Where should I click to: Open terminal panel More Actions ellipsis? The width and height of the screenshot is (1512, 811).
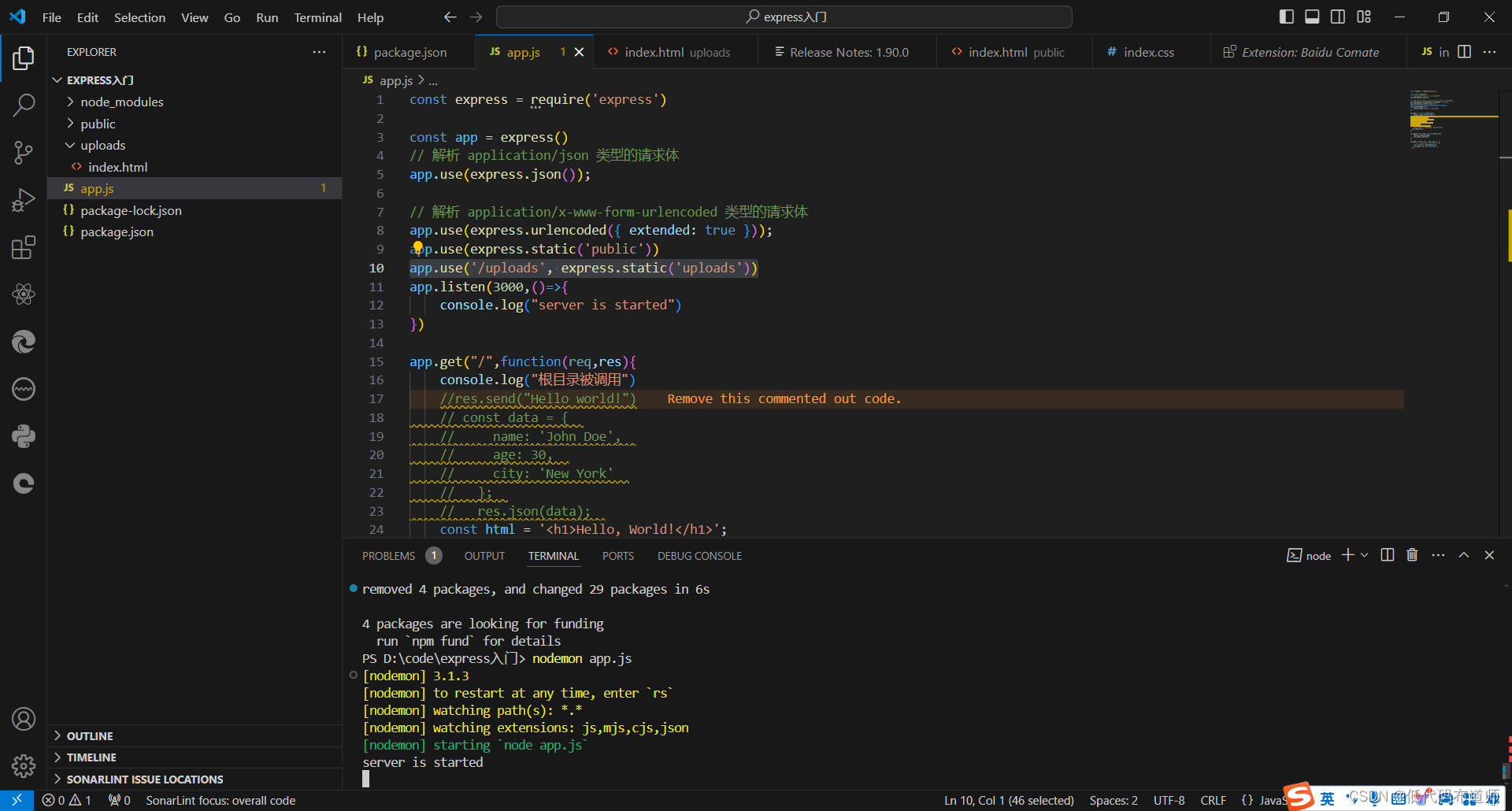[x=1438, y=555]
